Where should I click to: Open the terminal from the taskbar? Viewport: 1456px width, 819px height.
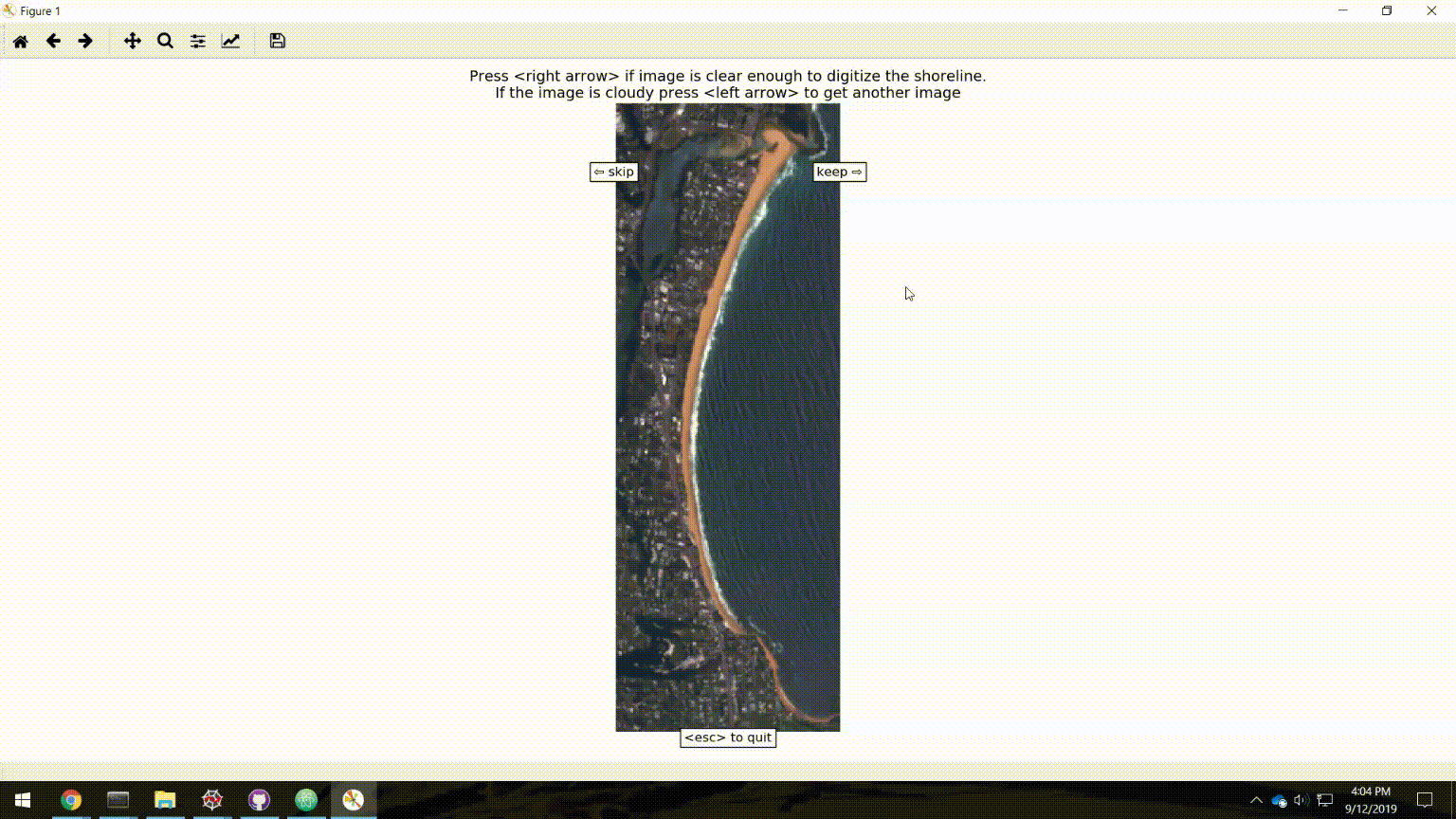coord(118,799)
